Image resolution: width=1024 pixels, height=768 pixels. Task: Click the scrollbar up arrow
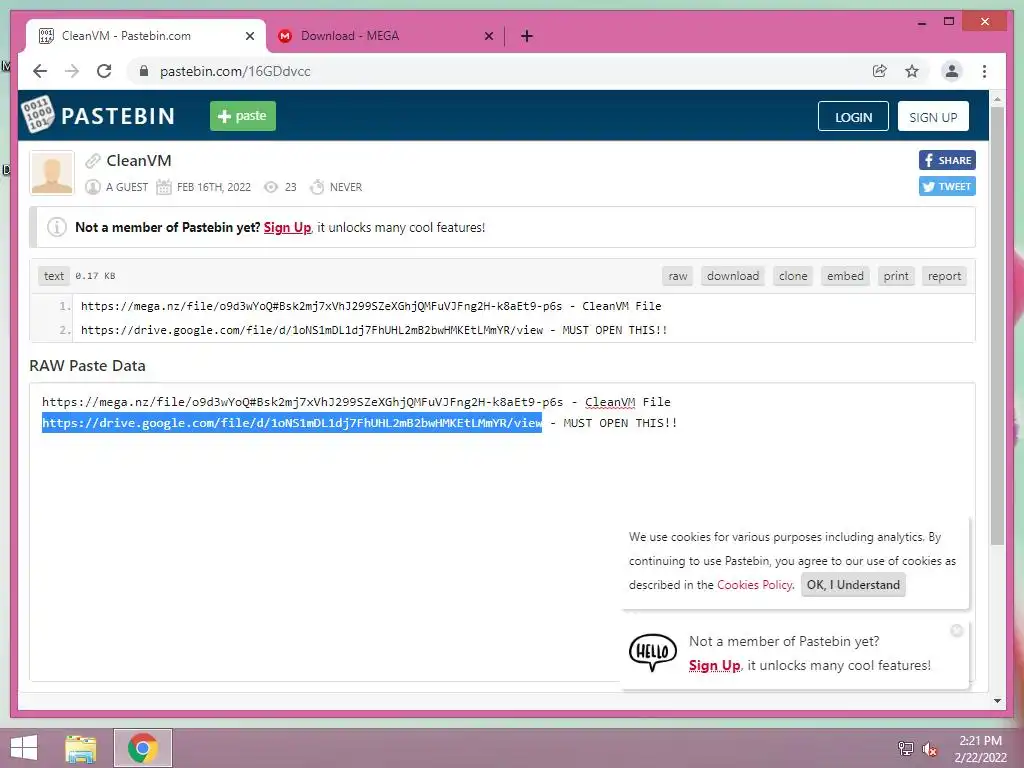point(997,99)
